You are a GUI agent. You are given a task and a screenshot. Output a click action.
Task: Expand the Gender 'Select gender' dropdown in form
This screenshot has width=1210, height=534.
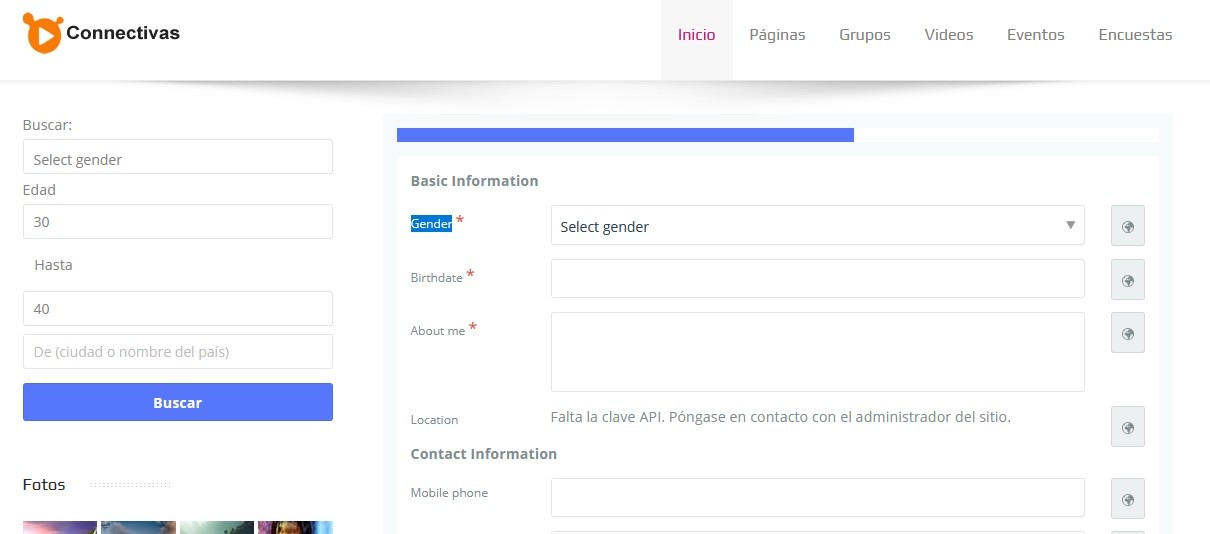(817, 226)
